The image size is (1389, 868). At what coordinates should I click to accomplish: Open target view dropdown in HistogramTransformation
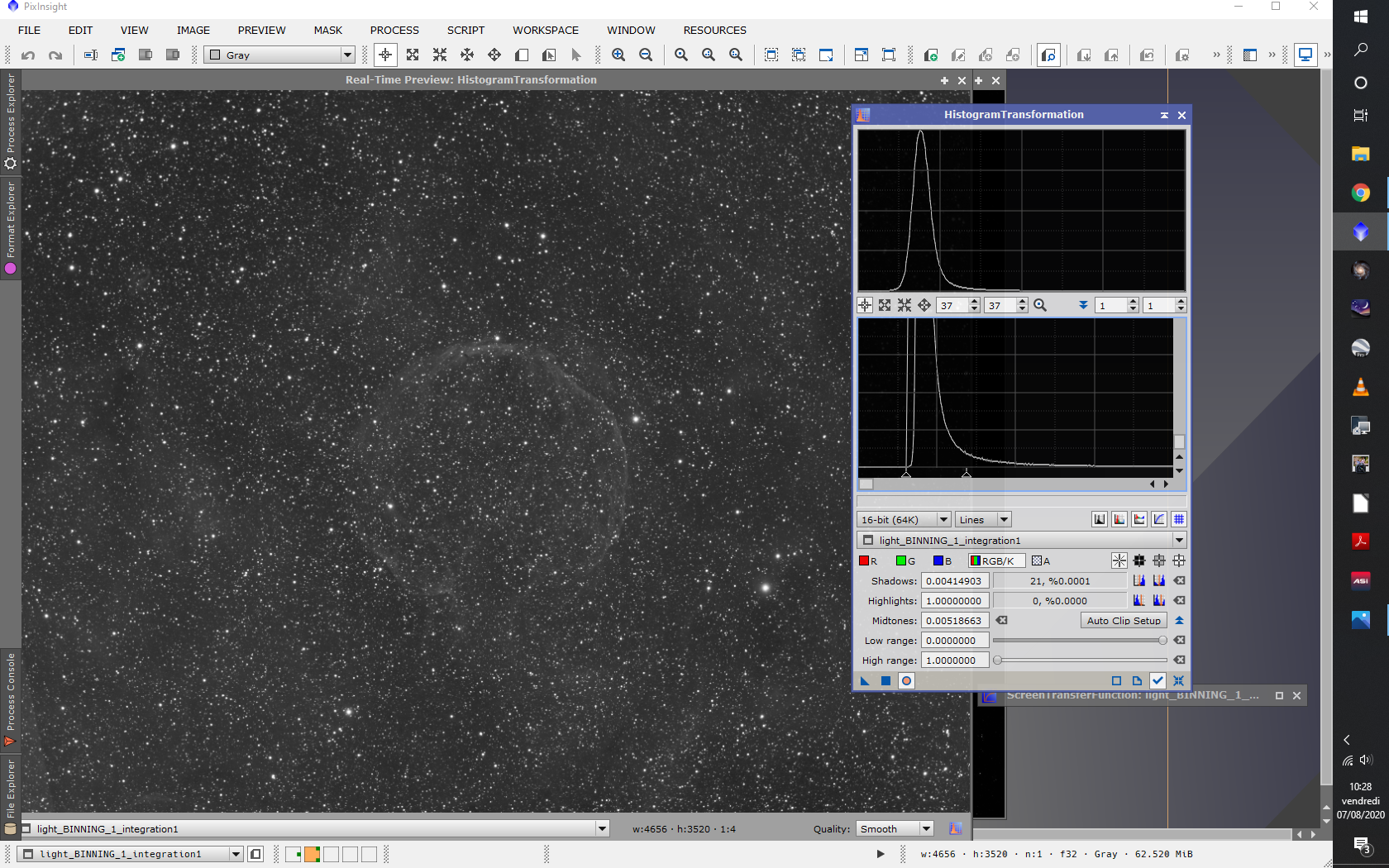(x=1022, y=541)
